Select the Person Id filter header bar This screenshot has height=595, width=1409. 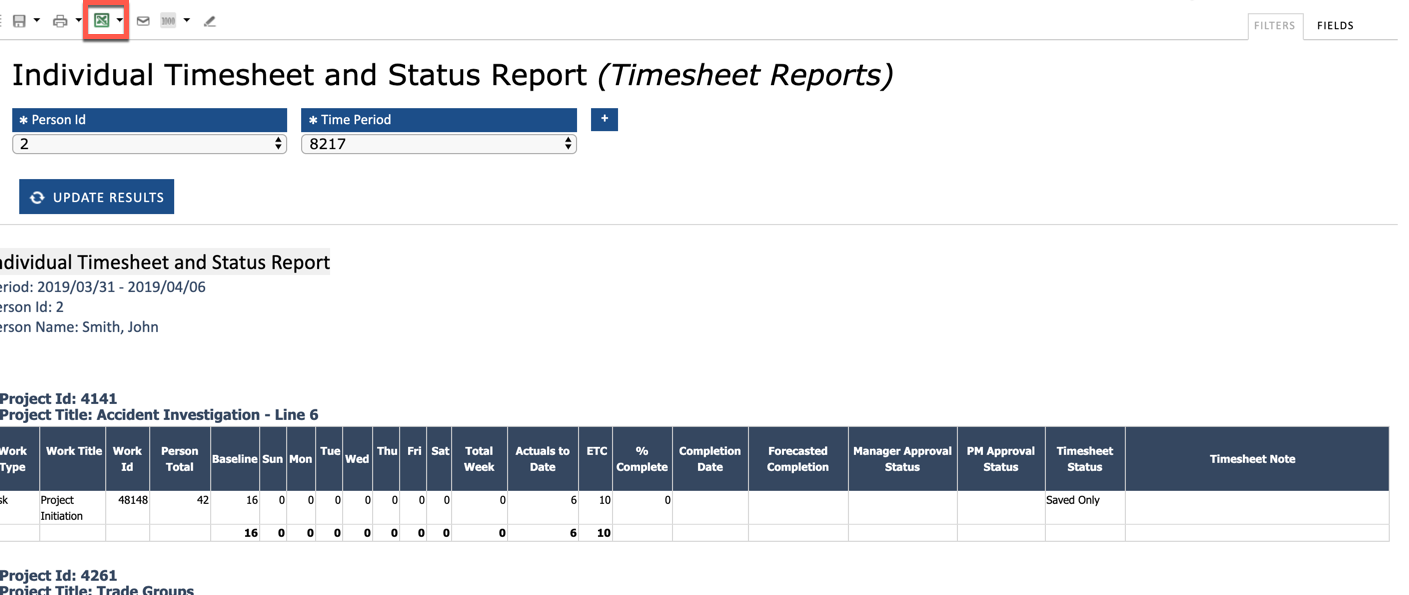(148, 119)
